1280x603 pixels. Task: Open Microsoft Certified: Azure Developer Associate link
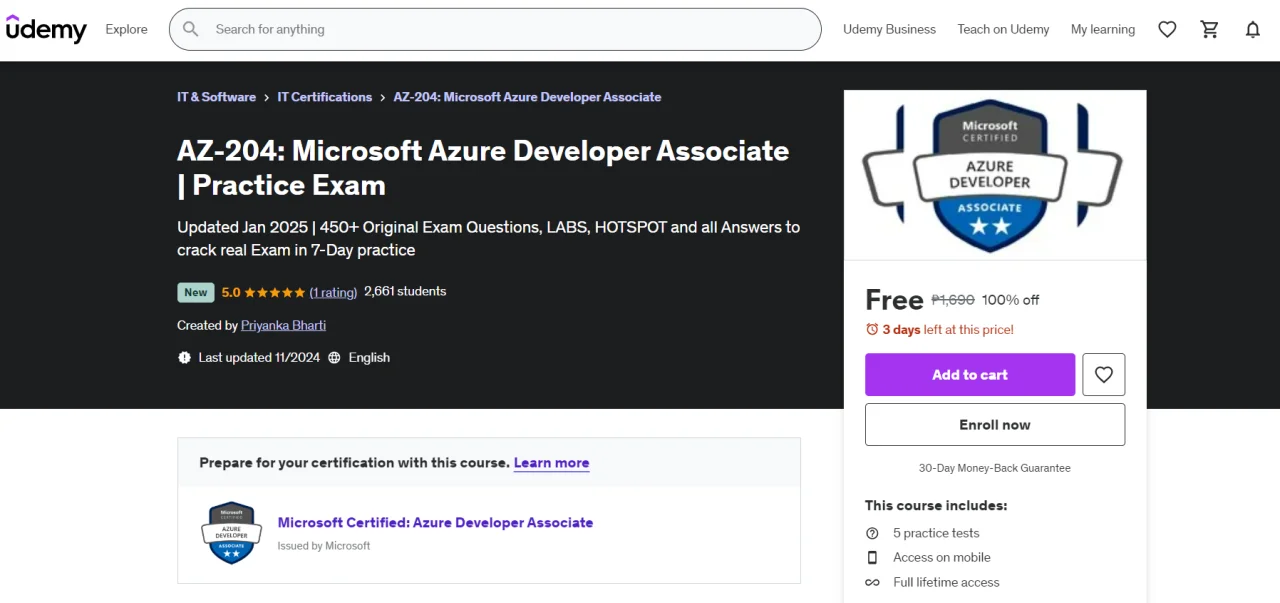click(435, 522)
